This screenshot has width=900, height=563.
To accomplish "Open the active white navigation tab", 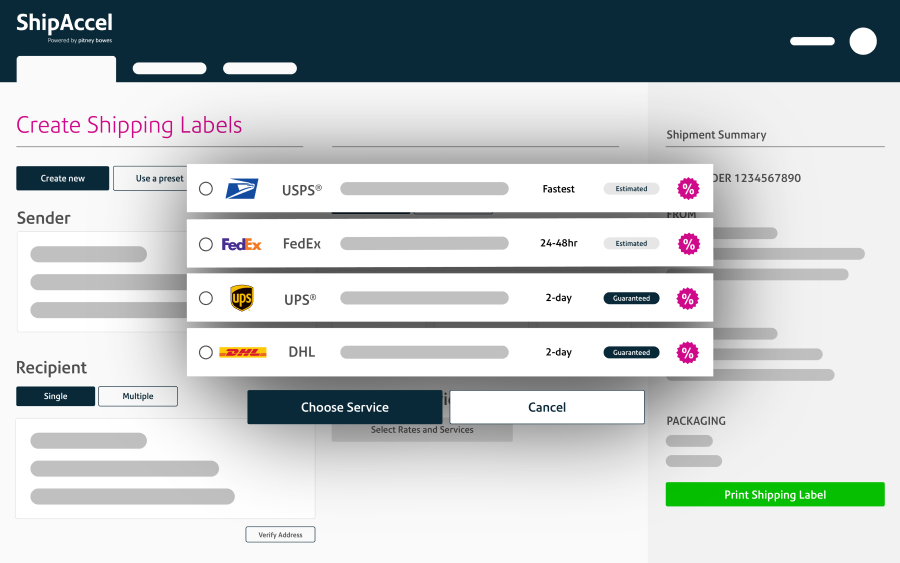I will coord(66,69).
